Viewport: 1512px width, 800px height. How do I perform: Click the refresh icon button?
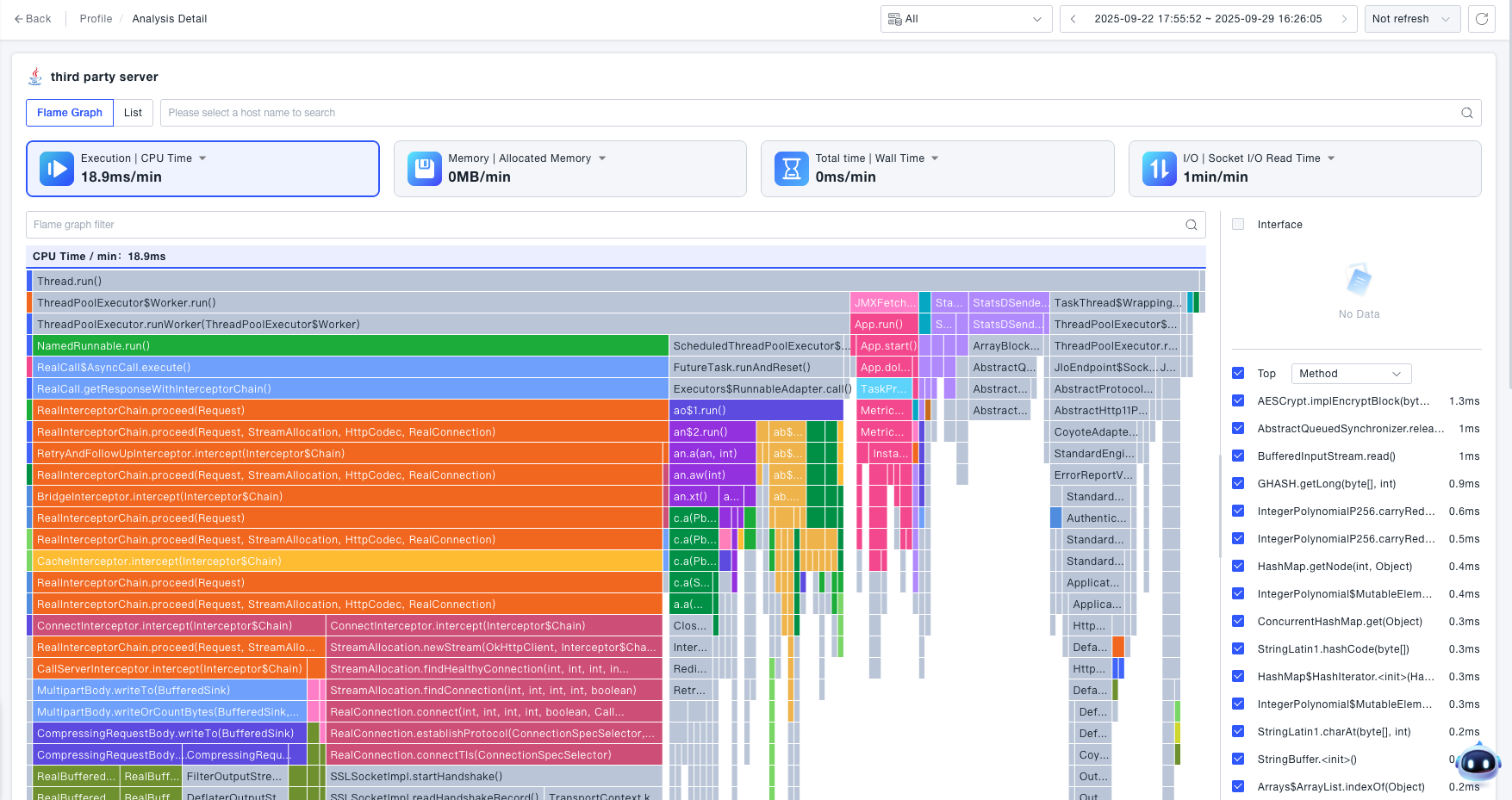pos(1482,19)
